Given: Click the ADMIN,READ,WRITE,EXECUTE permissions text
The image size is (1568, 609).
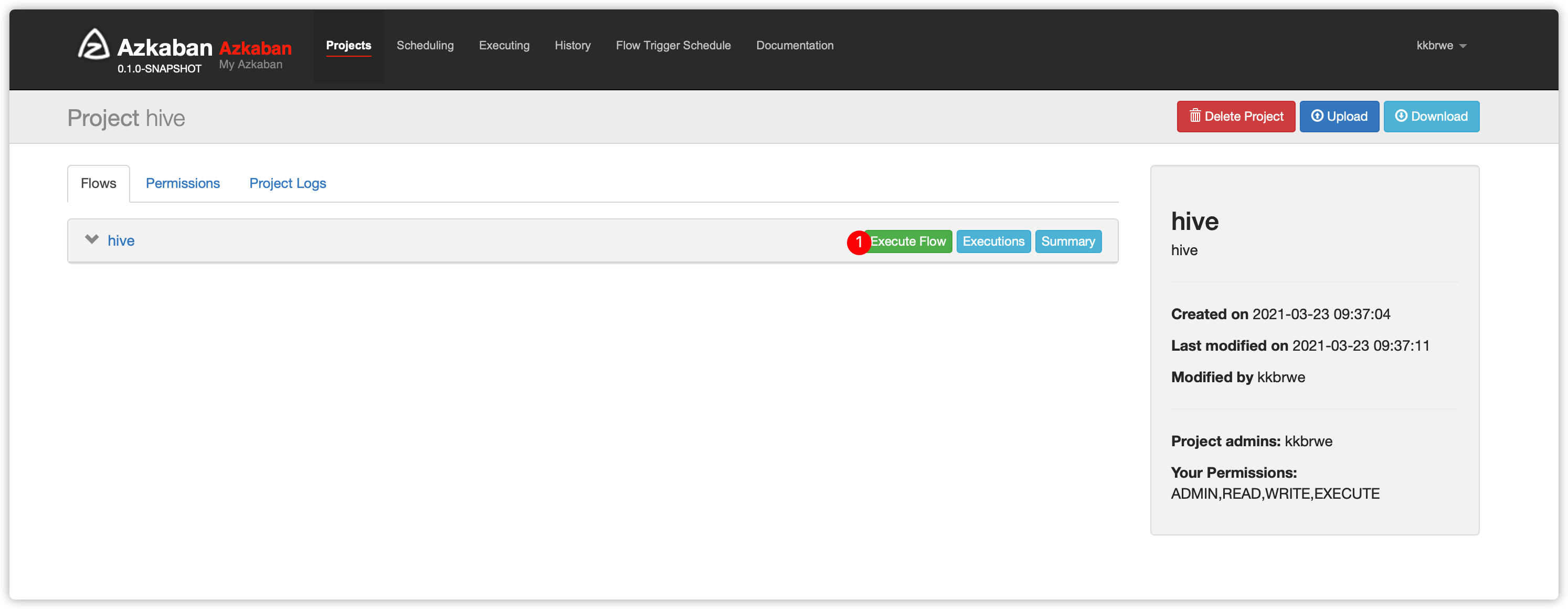Looking at the screenshot, I should [1275, 494].
